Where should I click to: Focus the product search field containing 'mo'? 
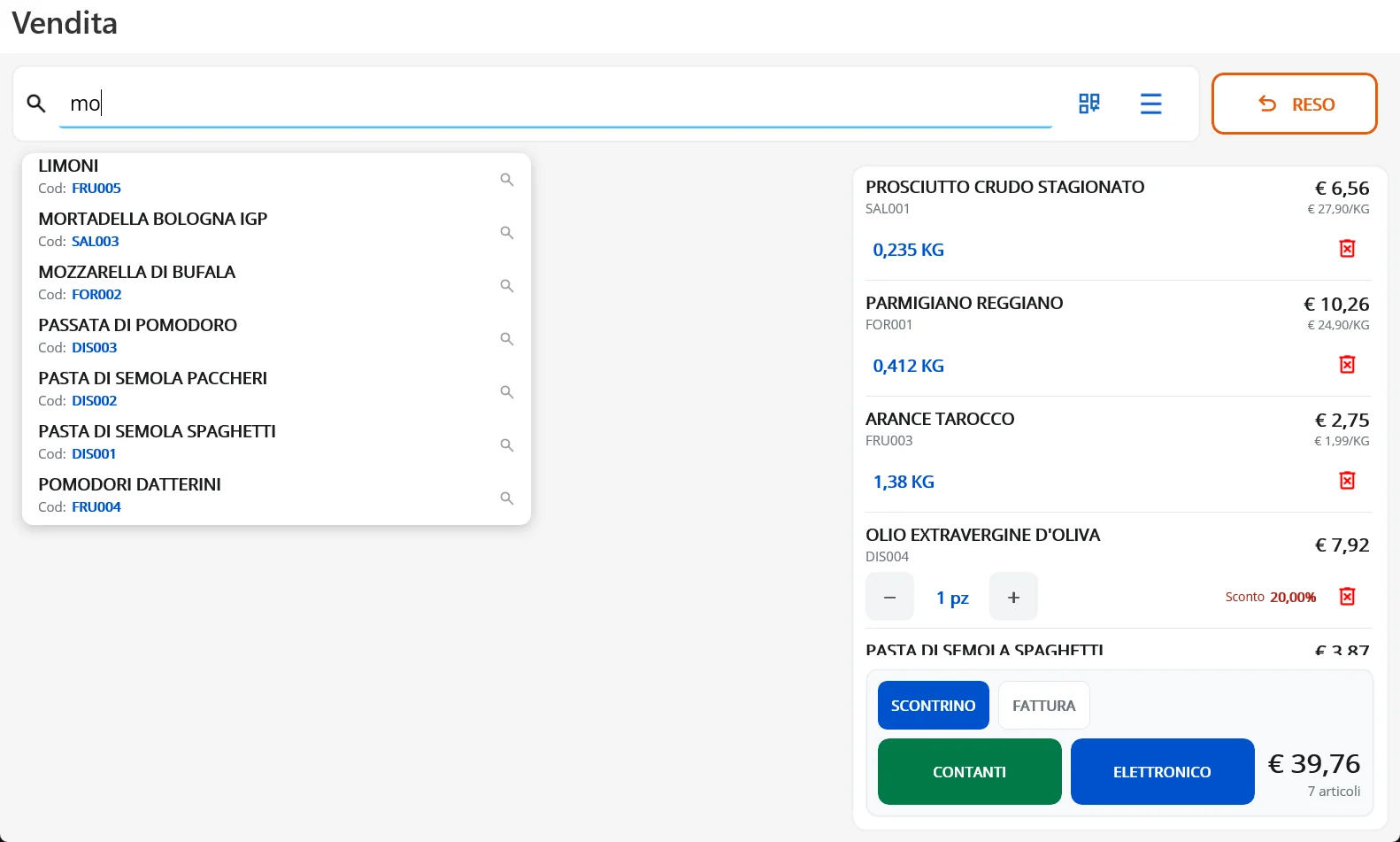(556, 104)
